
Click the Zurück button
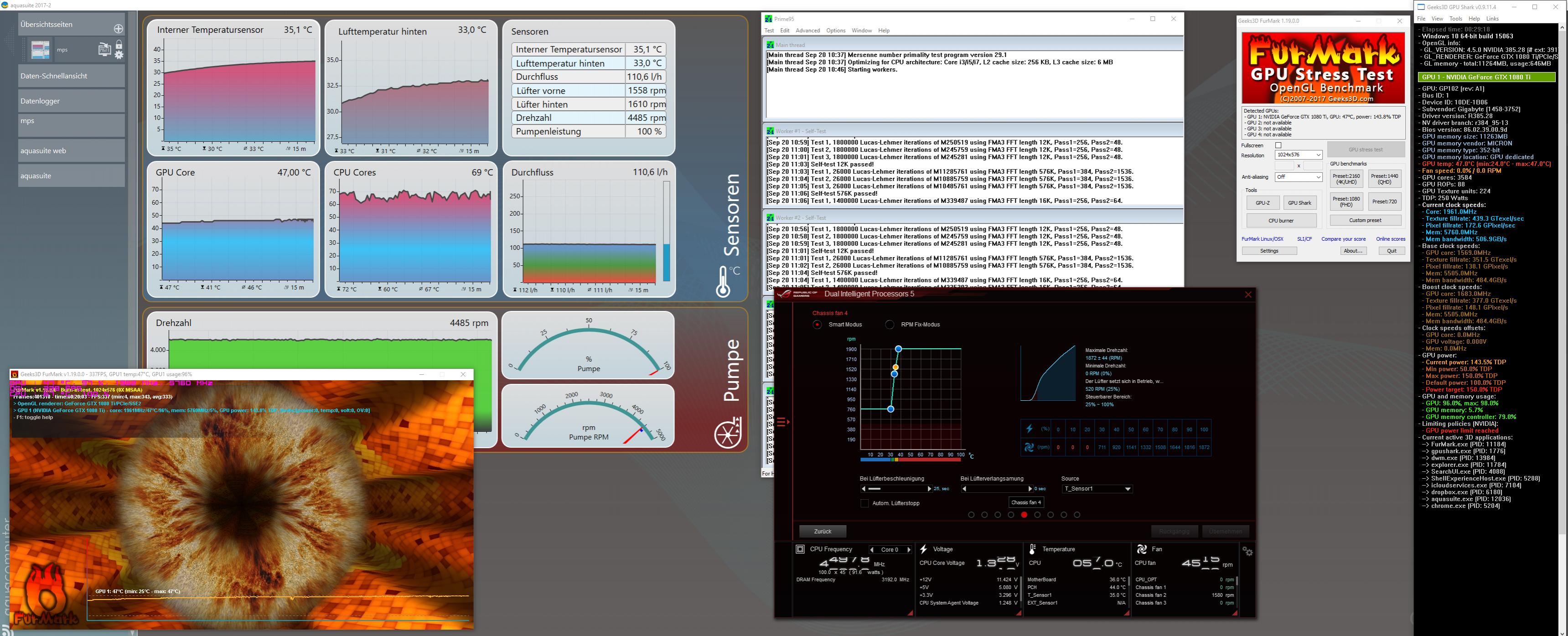pos(823,531)
